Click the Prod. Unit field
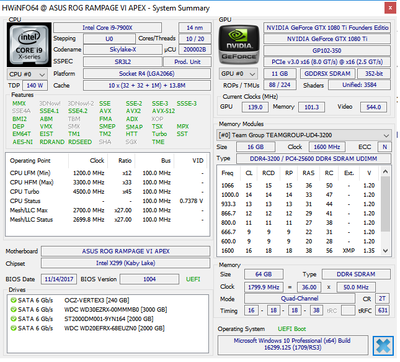 point(187,62)
